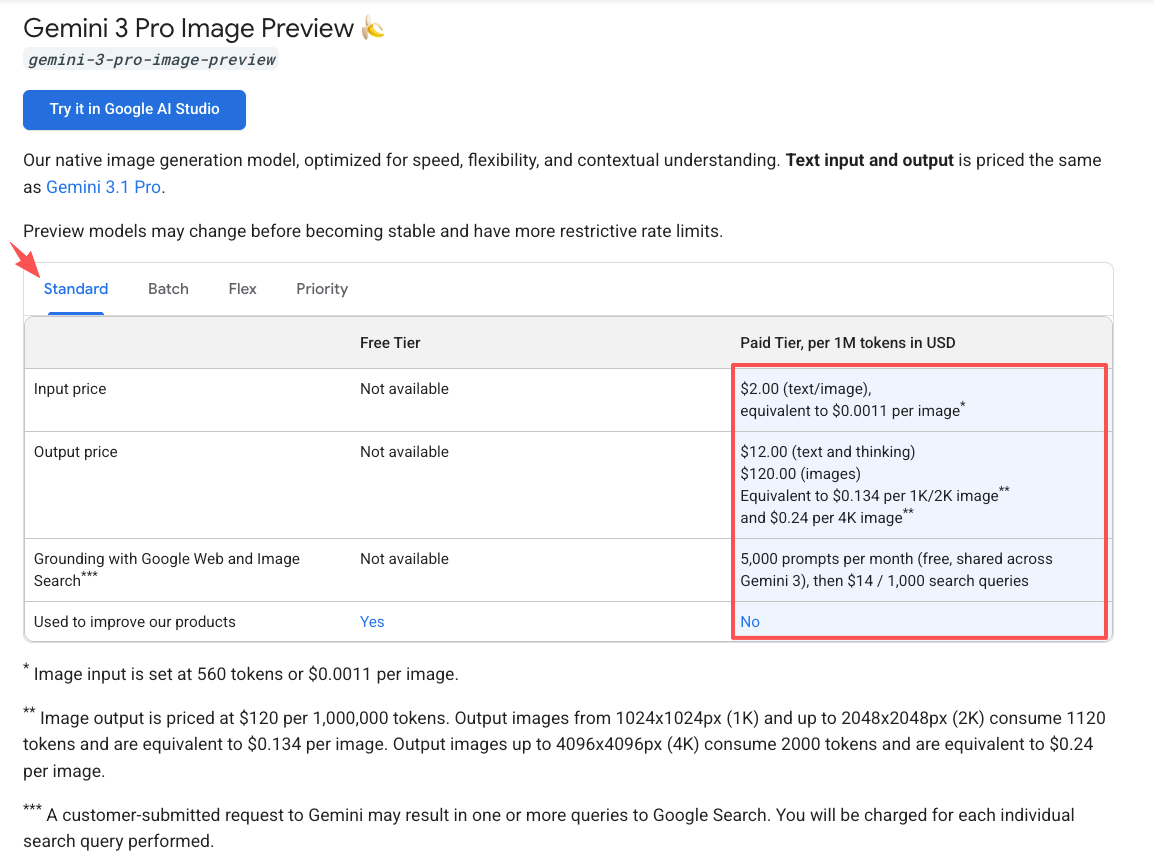This screenshot has width=1154, height=860.
Task: Click the Input price row label
Action: [x=70, y=388]
